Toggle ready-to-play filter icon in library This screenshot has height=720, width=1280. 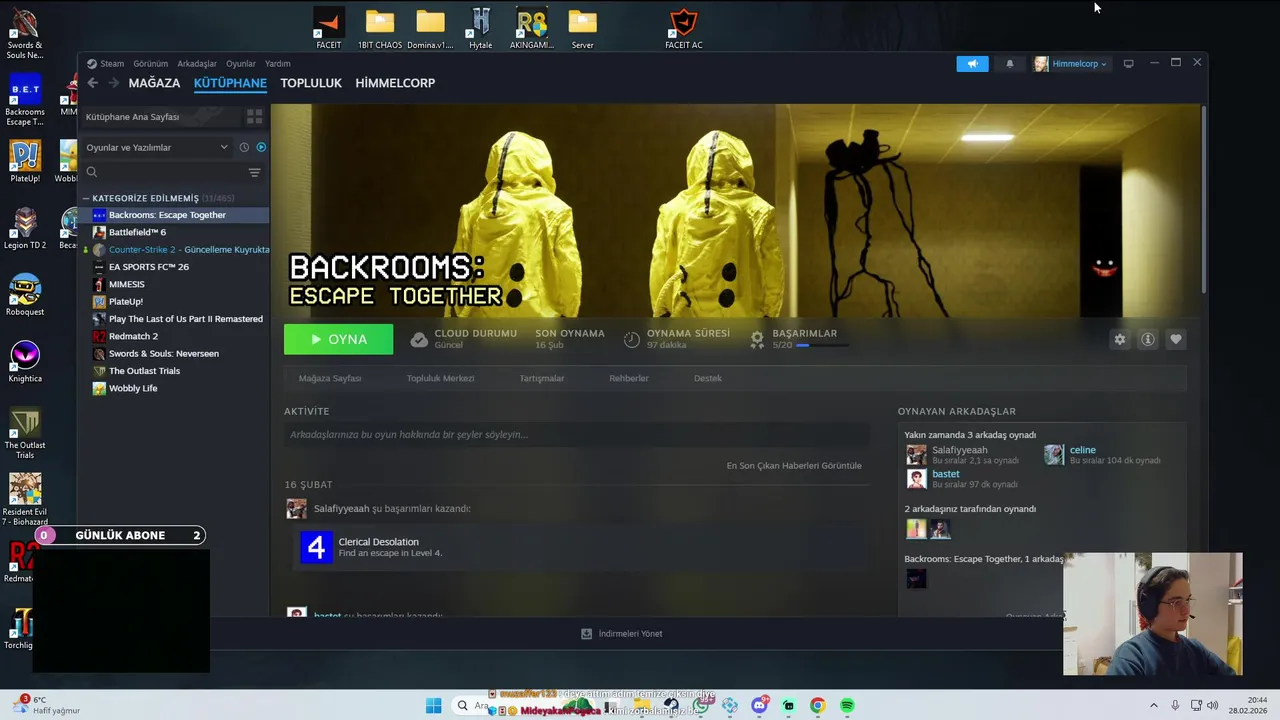click(261, 147)
